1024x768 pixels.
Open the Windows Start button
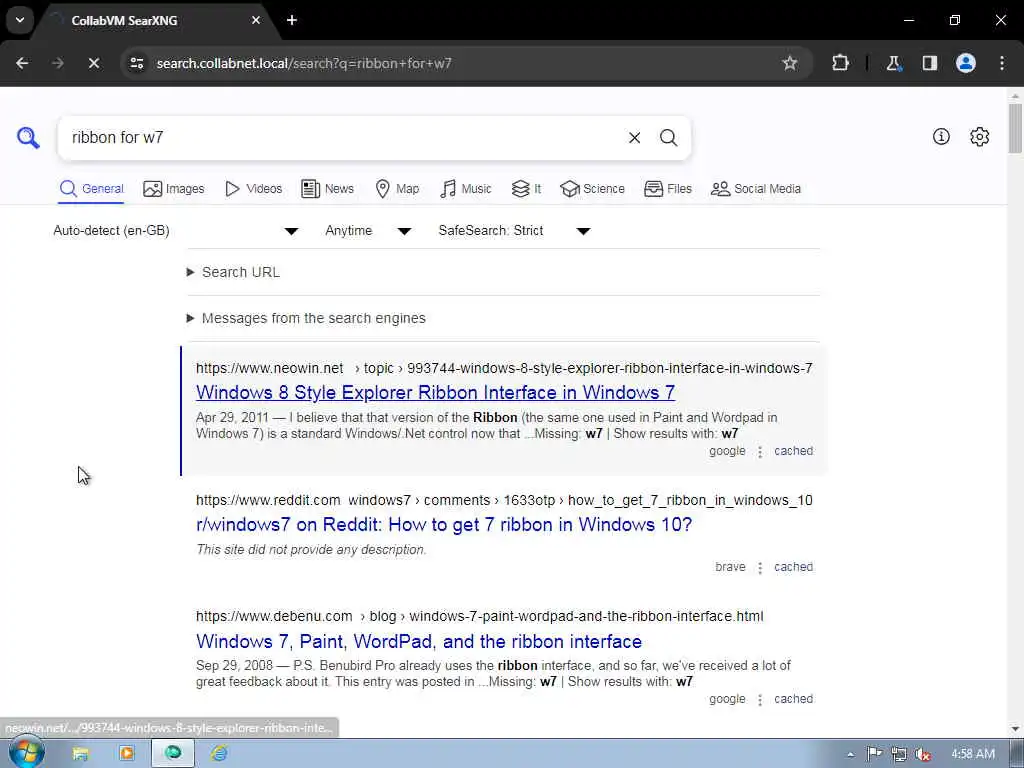click(x=25, y=753)
